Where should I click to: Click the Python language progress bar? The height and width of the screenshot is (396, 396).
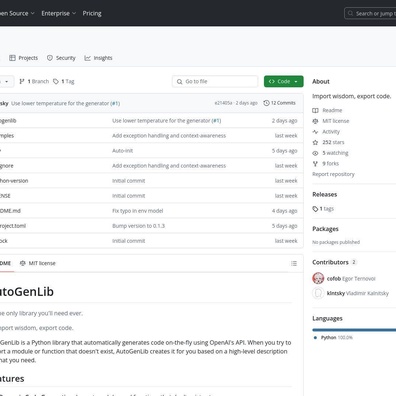tap(354, 330)
